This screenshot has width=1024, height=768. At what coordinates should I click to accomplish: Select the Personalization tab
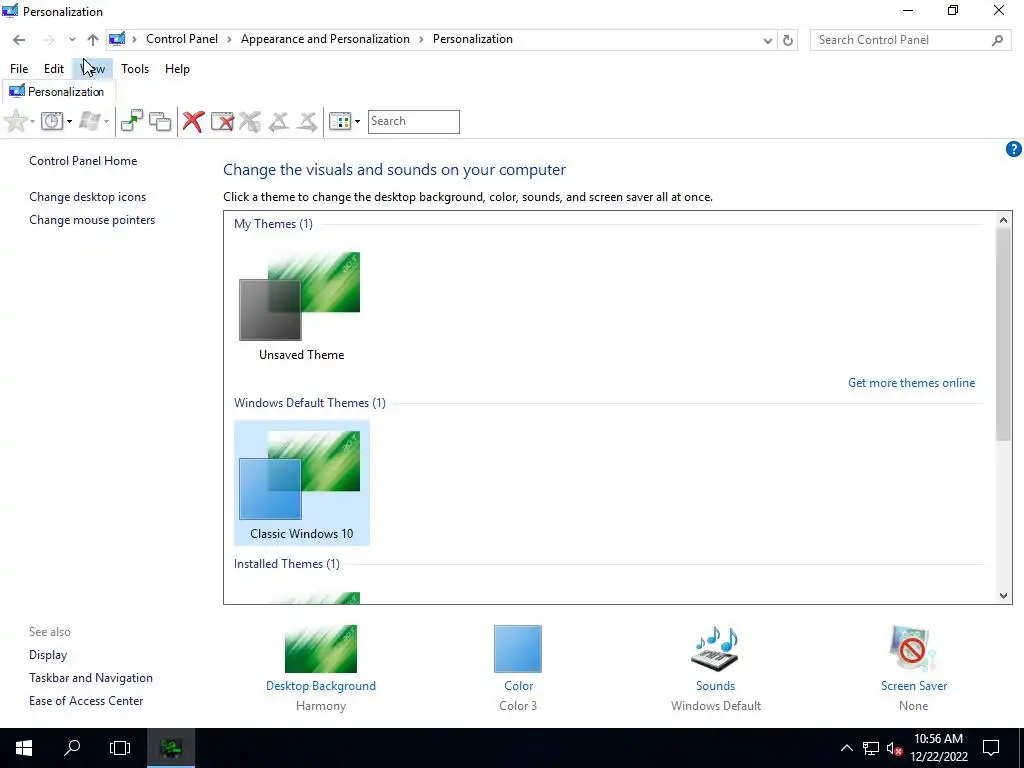(x=59, y=91)
